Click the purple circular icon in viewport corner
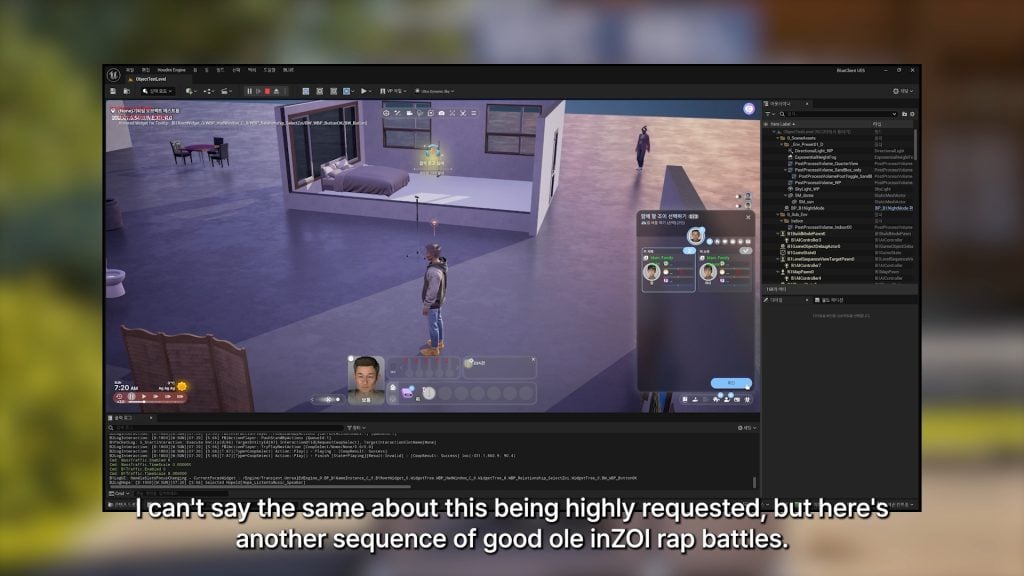The height and width of the screenshot is (576, 1024). 748,108
